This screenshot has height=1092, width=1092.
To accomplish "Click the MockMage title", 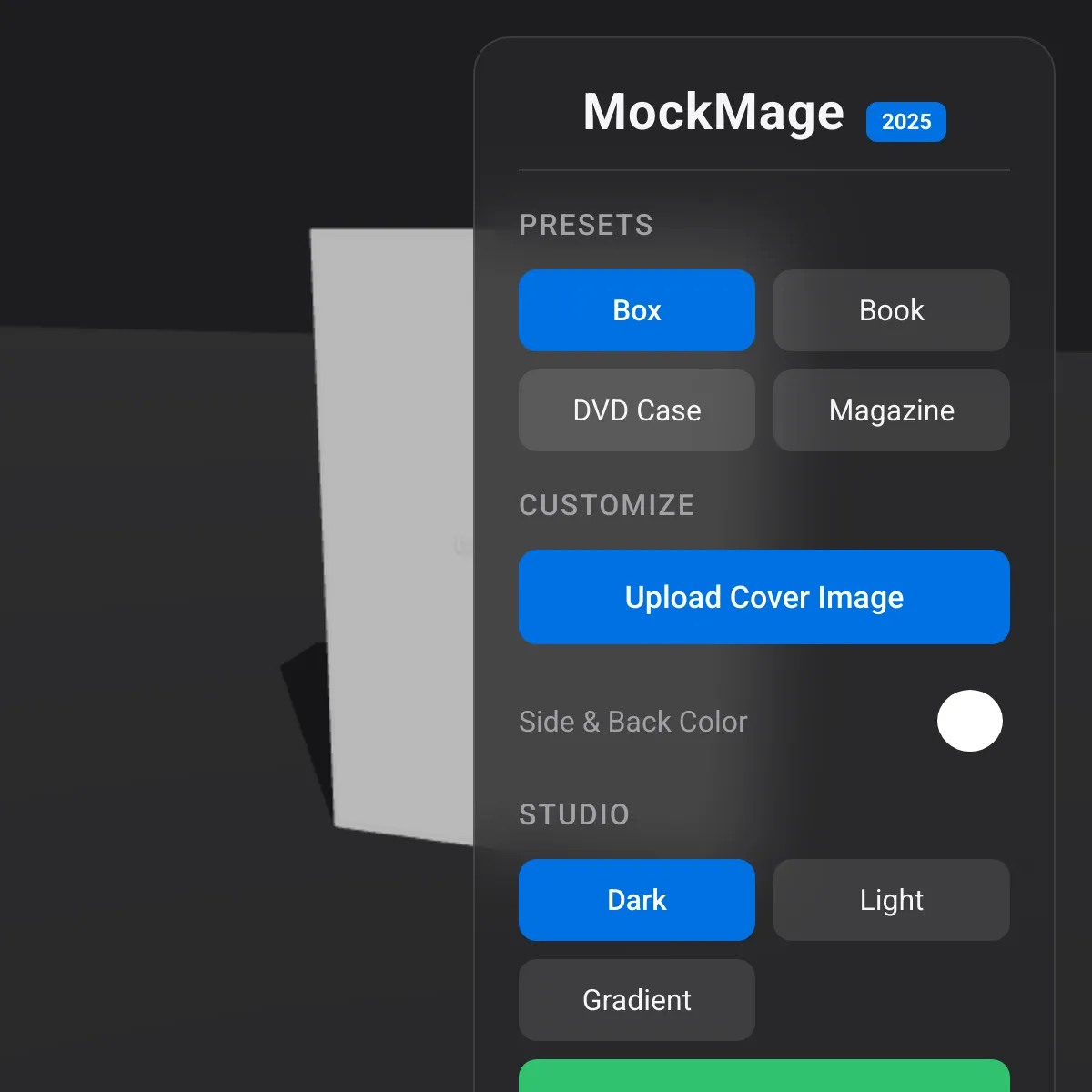I will (713, 113).
